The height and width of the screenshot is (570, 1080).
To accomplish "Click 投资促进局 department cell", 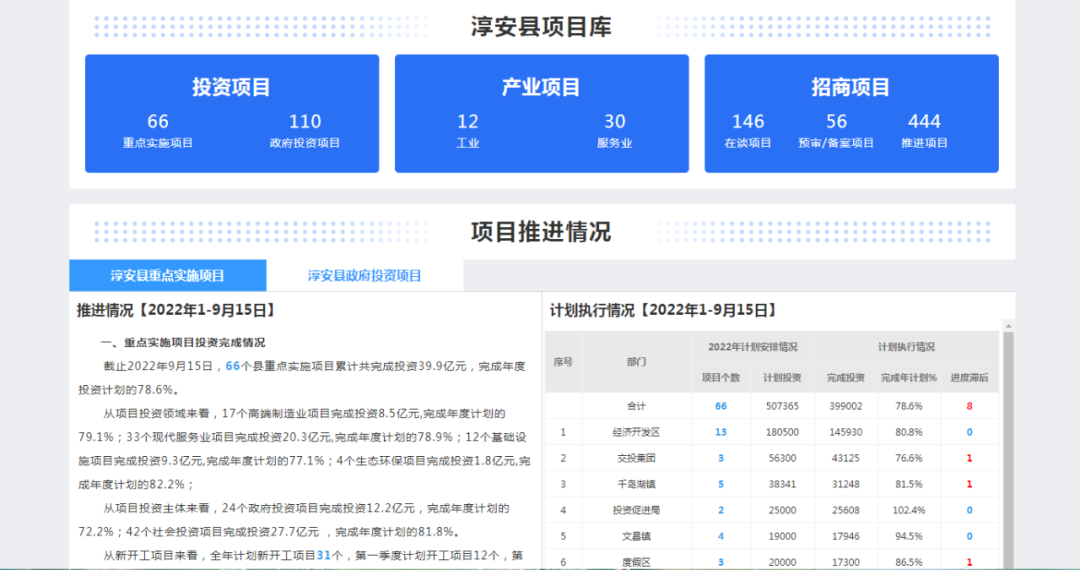I will point(636,510).
